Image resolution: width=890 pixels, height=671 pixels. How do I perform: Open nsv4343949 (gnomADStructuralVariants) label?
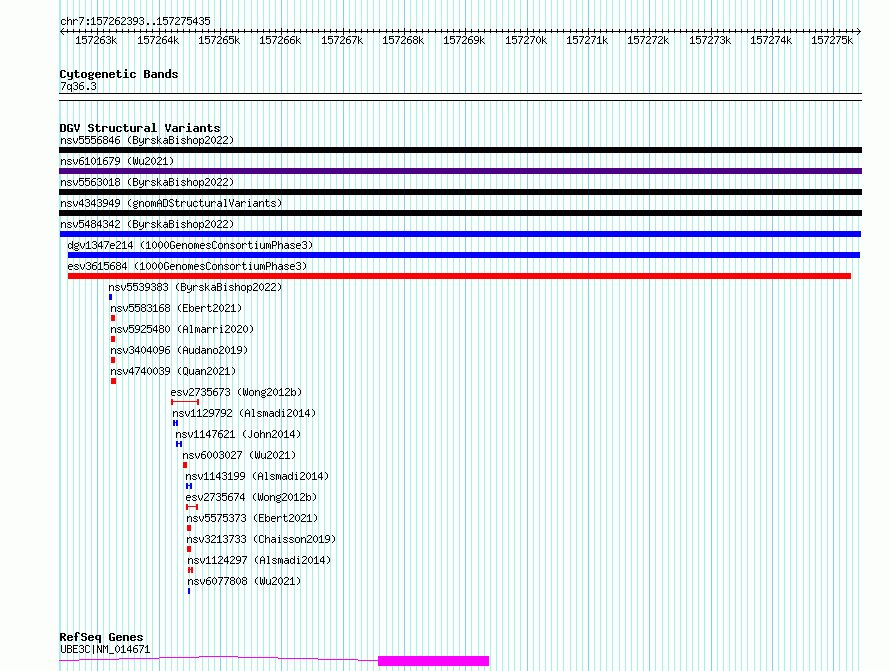(171, 203)
